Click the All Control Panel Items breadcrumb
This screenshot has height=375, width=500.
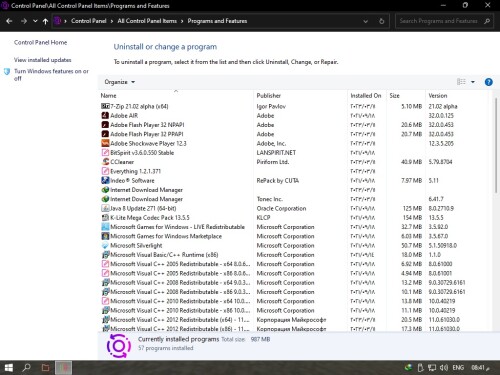click(x=147, y=21)
